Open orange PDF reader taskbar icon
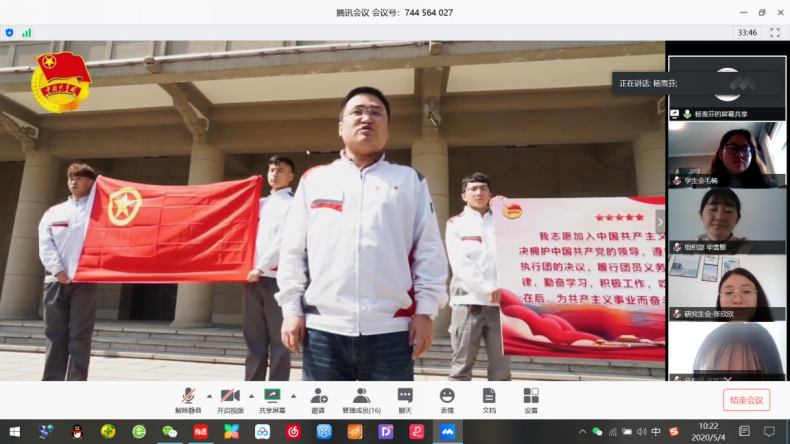The height and width of the screenshot is (444, 790). (x=355, y=432)
